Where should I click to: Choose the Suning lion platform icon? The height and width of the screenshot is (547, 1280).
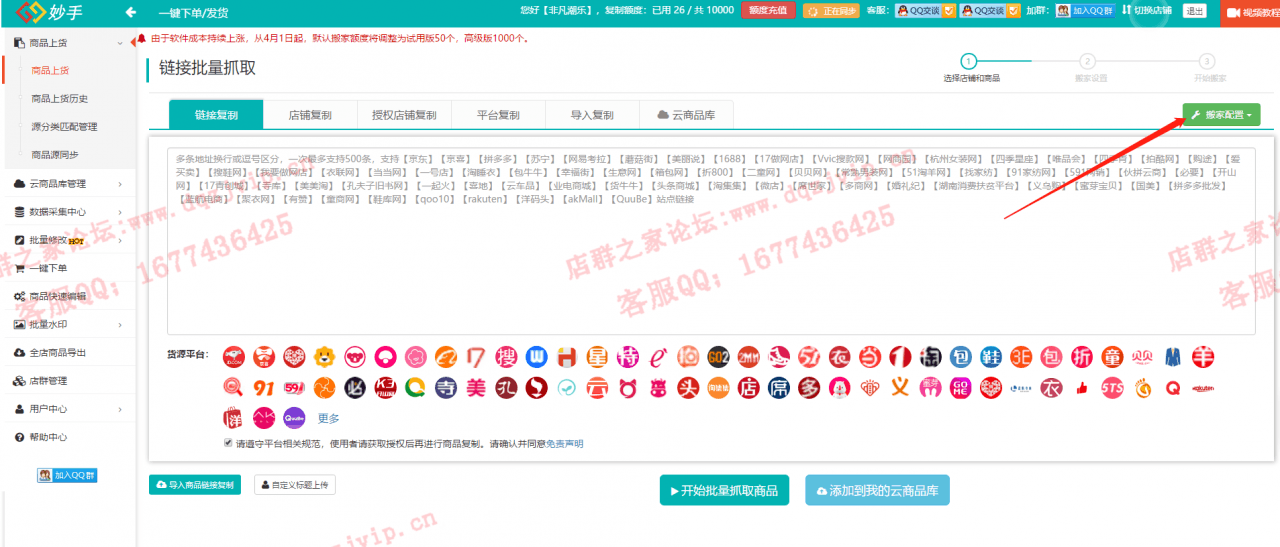point(324,356)
